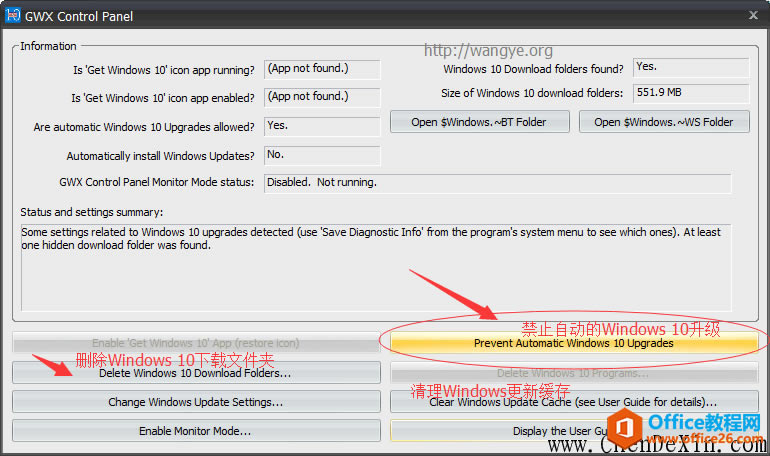Click the 'Status and settings summary:' label

(x=92, y=212)
